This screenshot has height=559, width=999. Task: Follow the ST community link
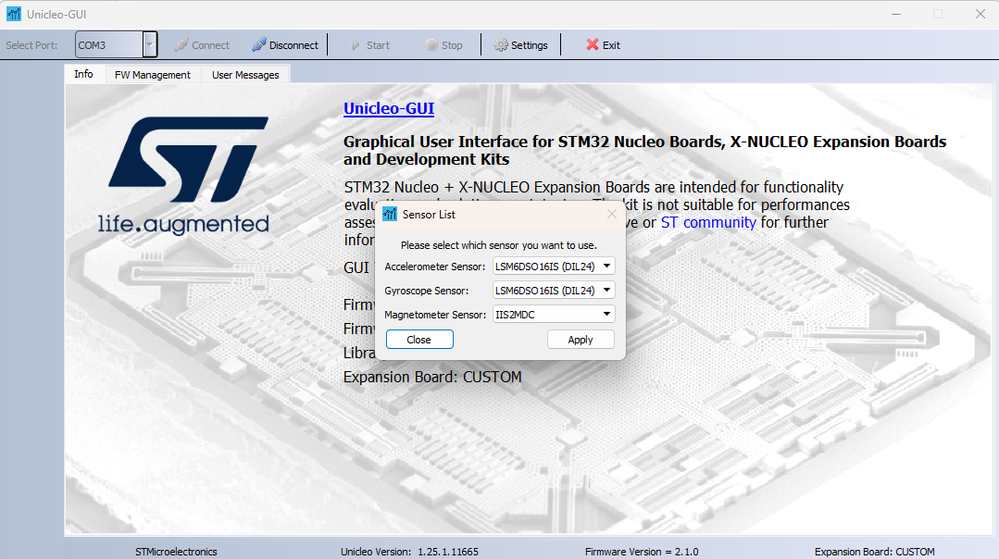click(x=708, y=222)
